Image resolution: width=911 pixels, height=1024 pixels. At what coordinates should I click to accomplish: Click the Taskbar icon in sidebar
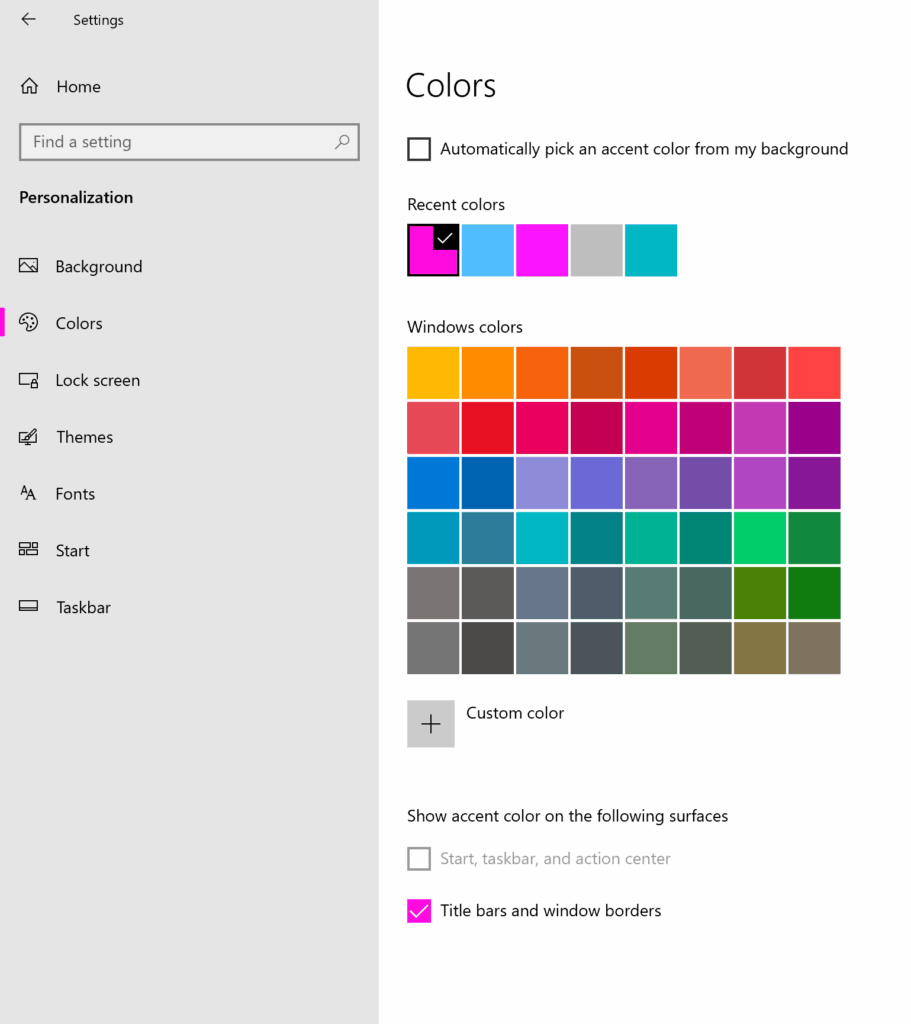coord(29,607)
